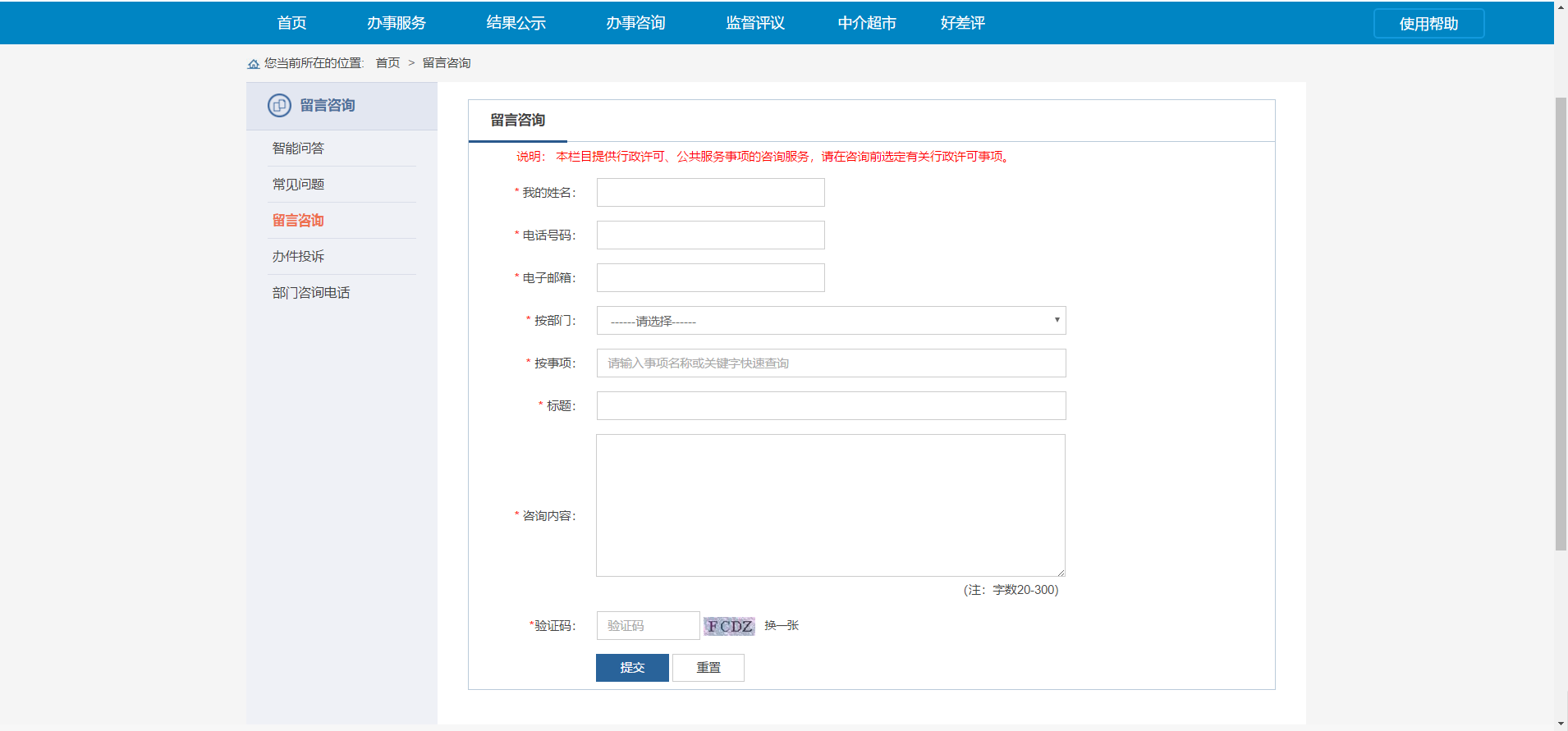The width and height of the screenshot is (1568, 731).
Task: Click the 留言咨询 sidebar header icon
Action: tap(279, 105)
